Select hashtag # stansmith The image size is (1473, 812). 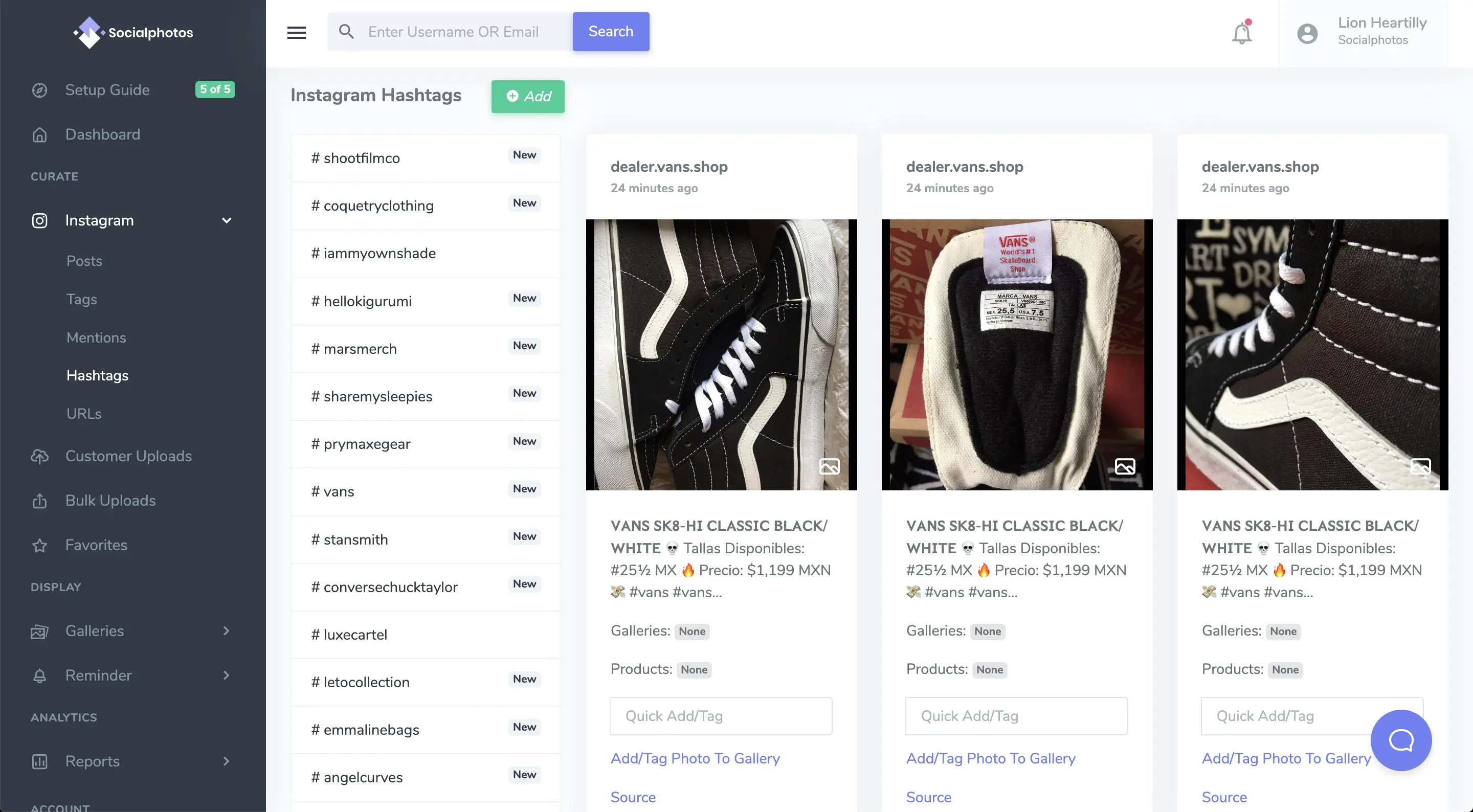pyautogui.click(x=426, y=539)
